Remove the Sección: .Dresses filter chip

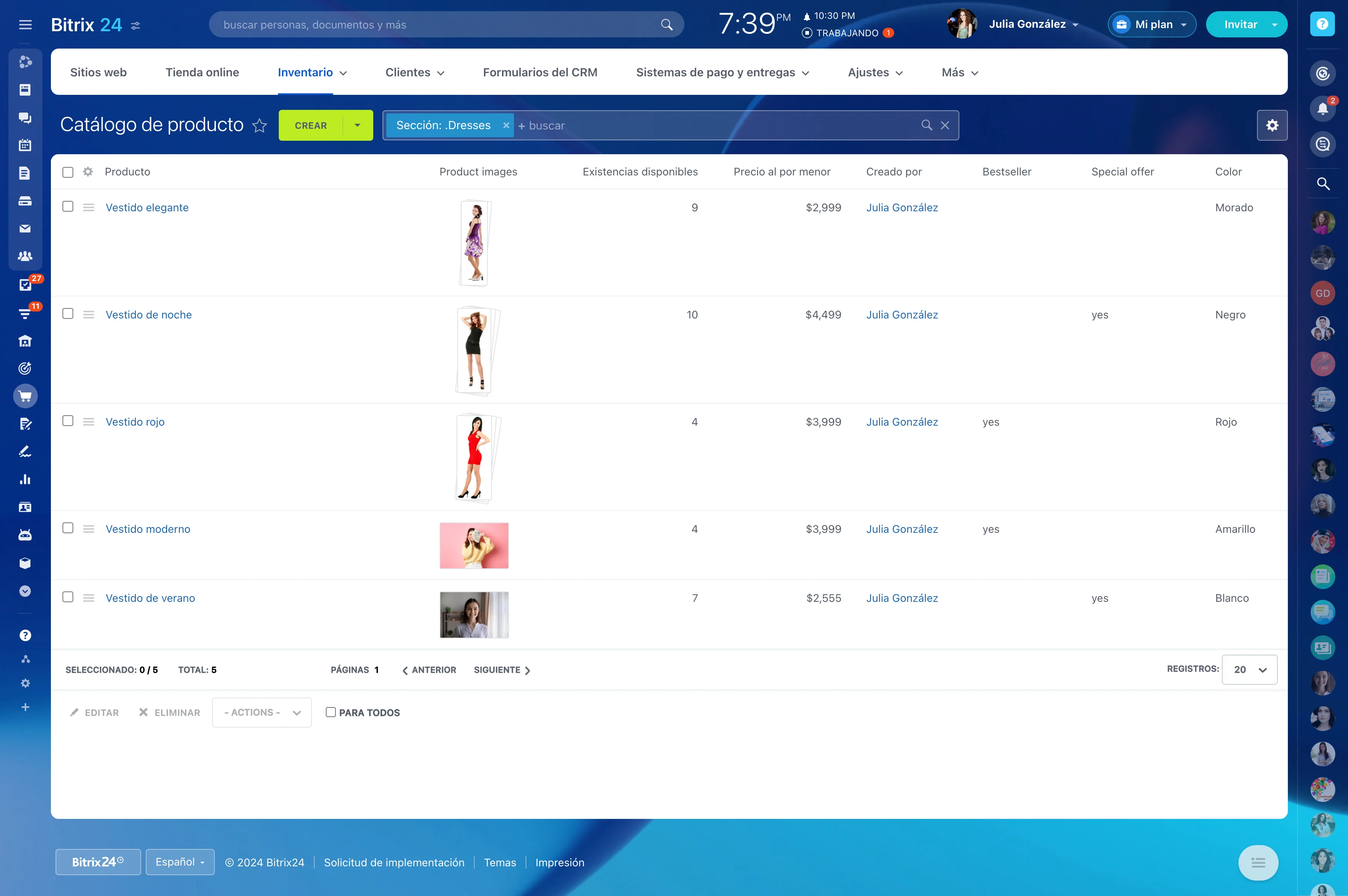tap(506, 125)
